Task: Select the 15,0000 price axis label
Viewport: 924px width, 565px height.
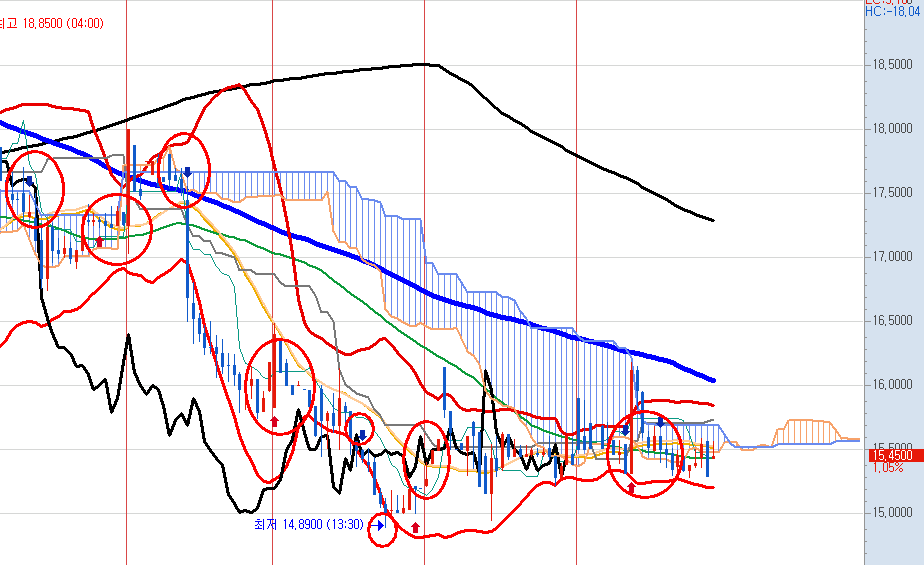Action: (x=892, y=513)
